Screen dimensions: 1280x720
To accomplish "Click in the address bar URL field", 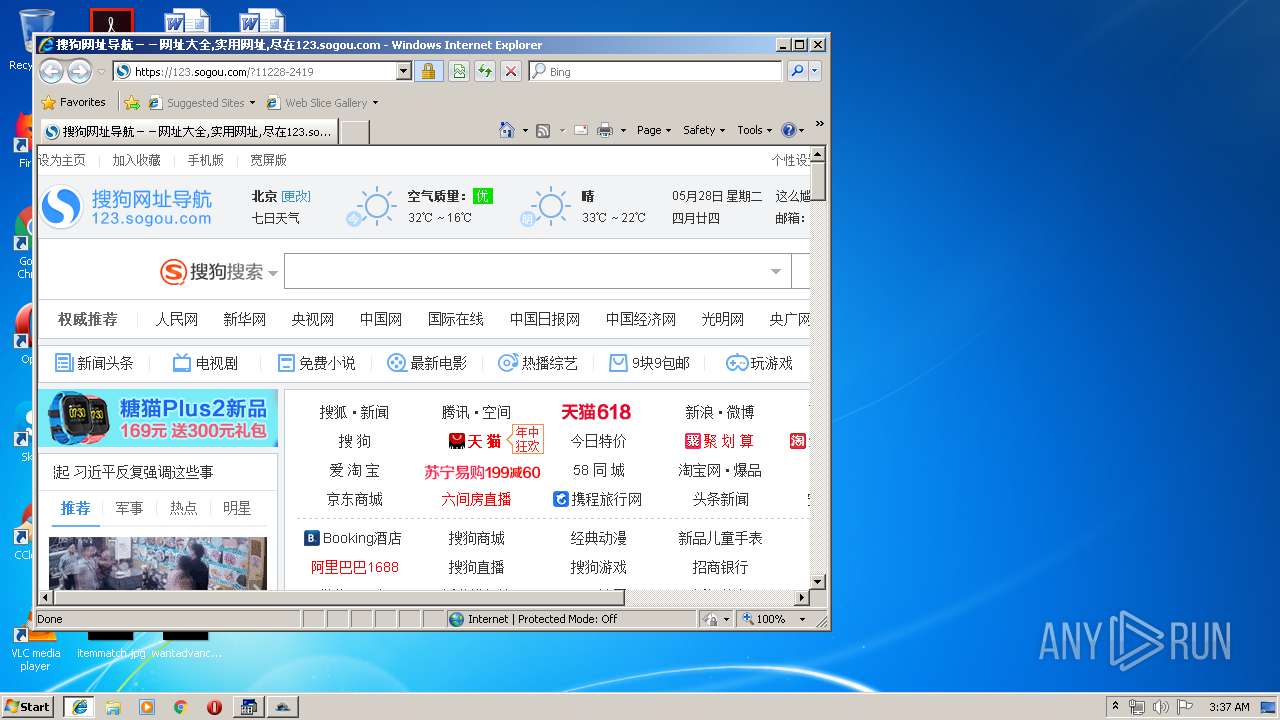I will pyautogui.click(x=255, y=71).
